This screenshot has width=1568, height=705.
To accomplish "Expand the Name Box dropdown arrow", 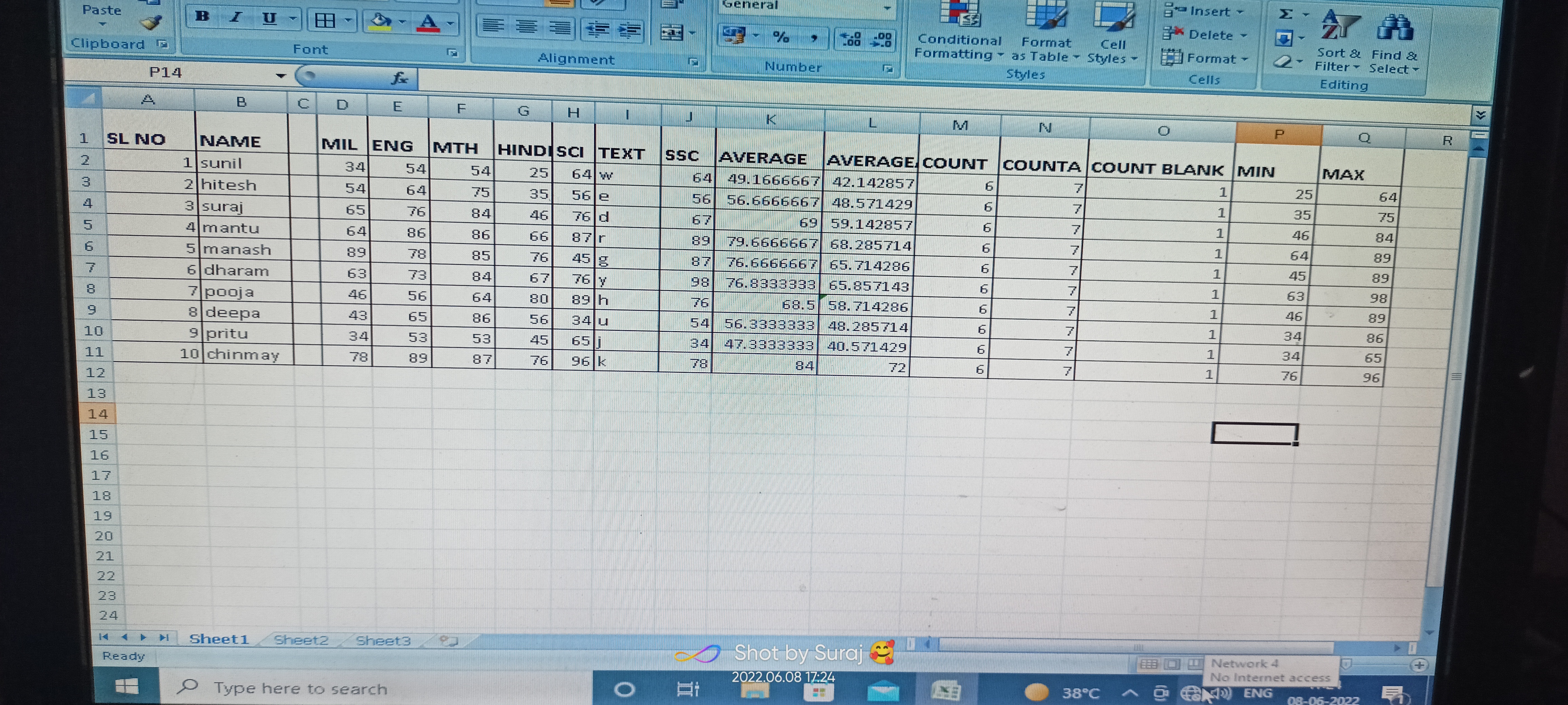I will [x=281, y=76].
